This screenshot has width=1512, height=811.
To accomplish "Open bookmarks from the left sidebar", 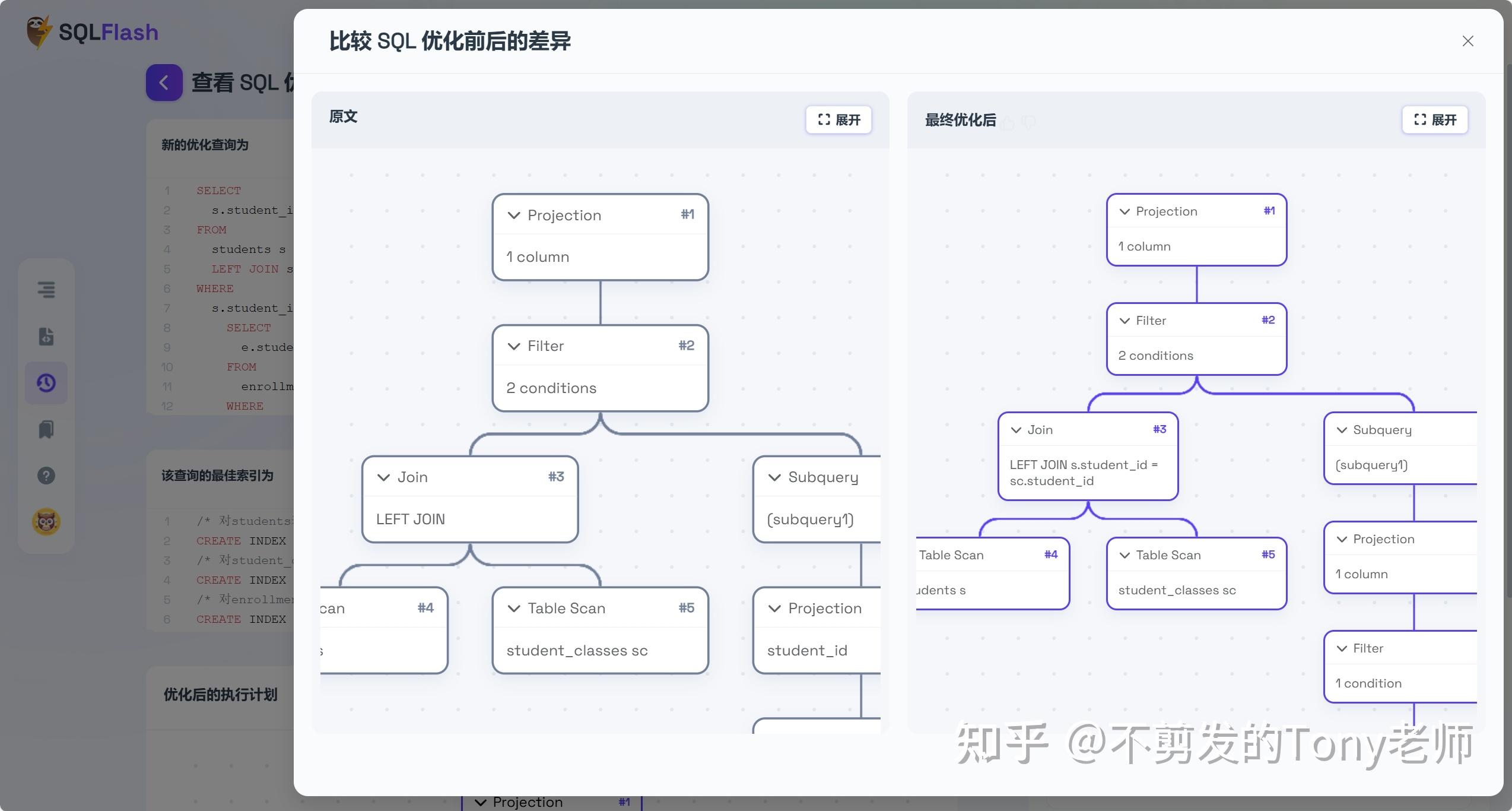I will [x=46, y=429].
